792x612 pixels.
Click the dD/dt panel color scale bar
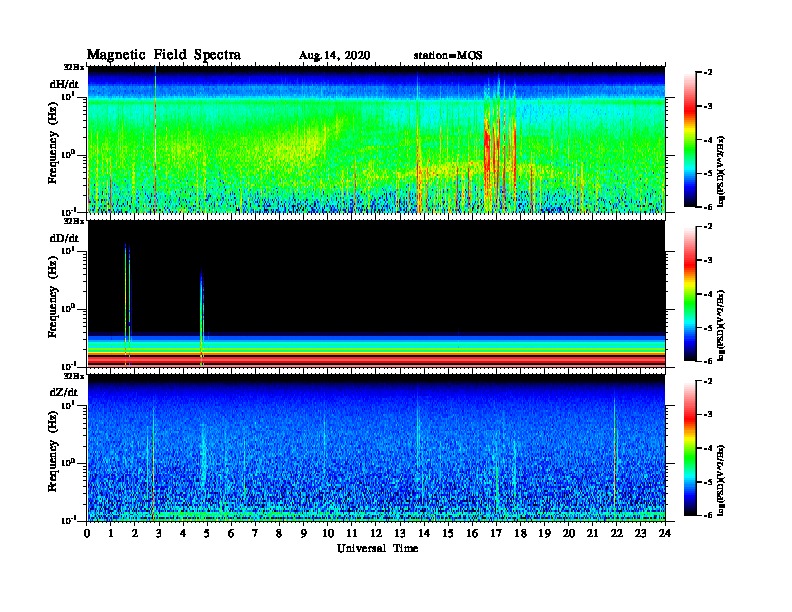[690, 294]
